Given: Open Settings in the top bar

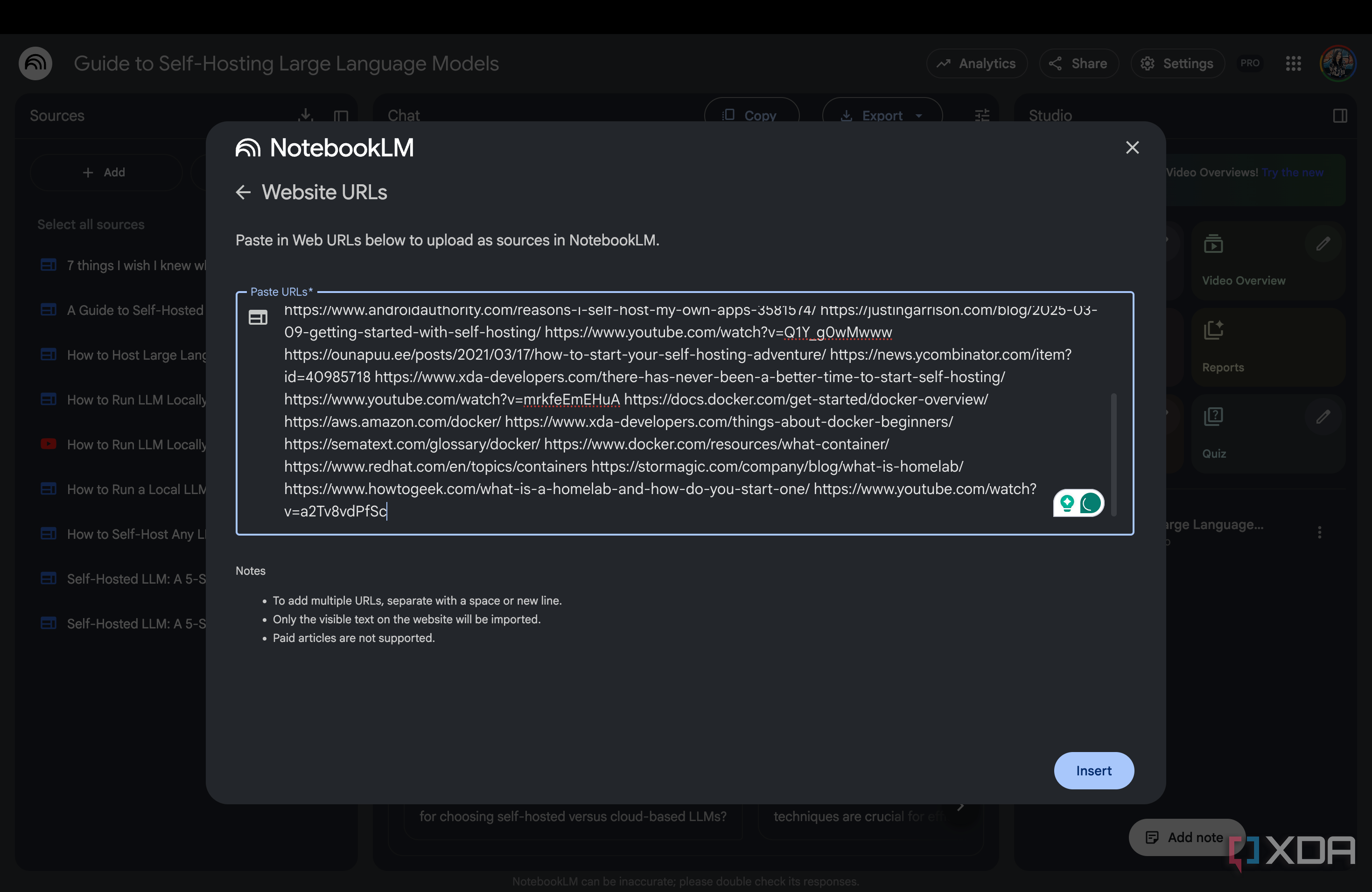Looking at the screenshot, I should tap(1177, 63).
